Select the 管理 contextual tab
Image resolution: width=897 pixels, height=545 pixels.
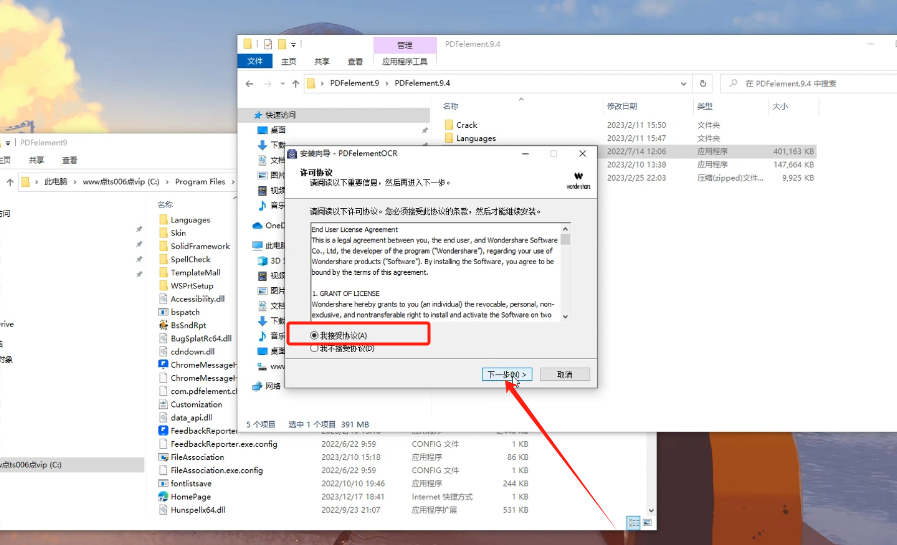pos(404,45)
